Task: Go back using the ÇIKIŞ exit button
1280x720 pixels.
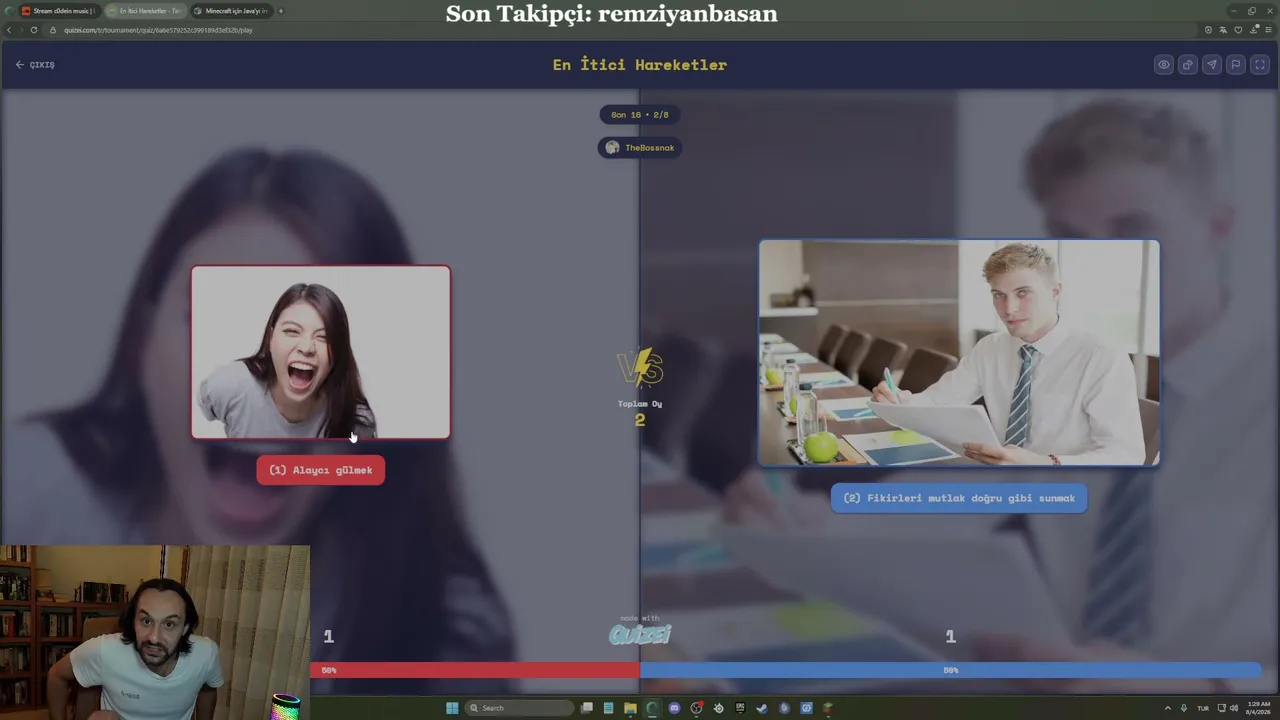Action: pos(35,65)
